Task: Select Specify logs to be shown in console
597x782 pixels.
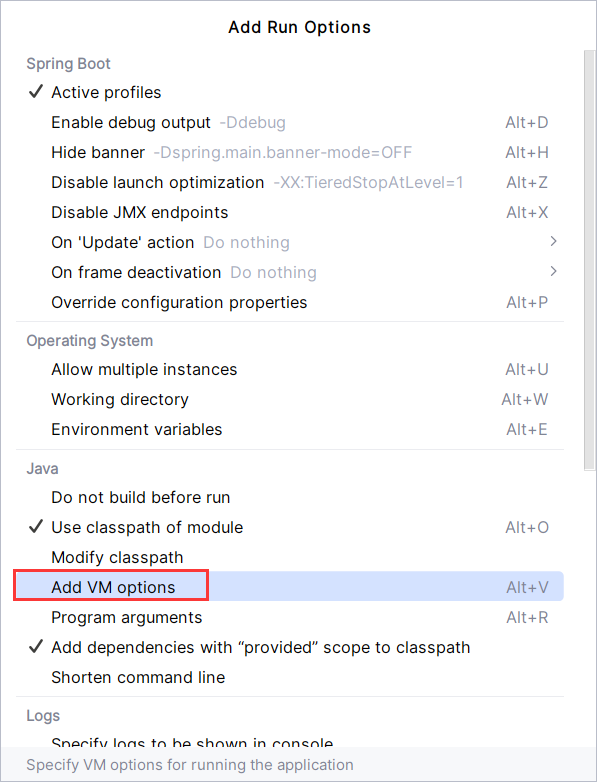Action: point(290,741)
